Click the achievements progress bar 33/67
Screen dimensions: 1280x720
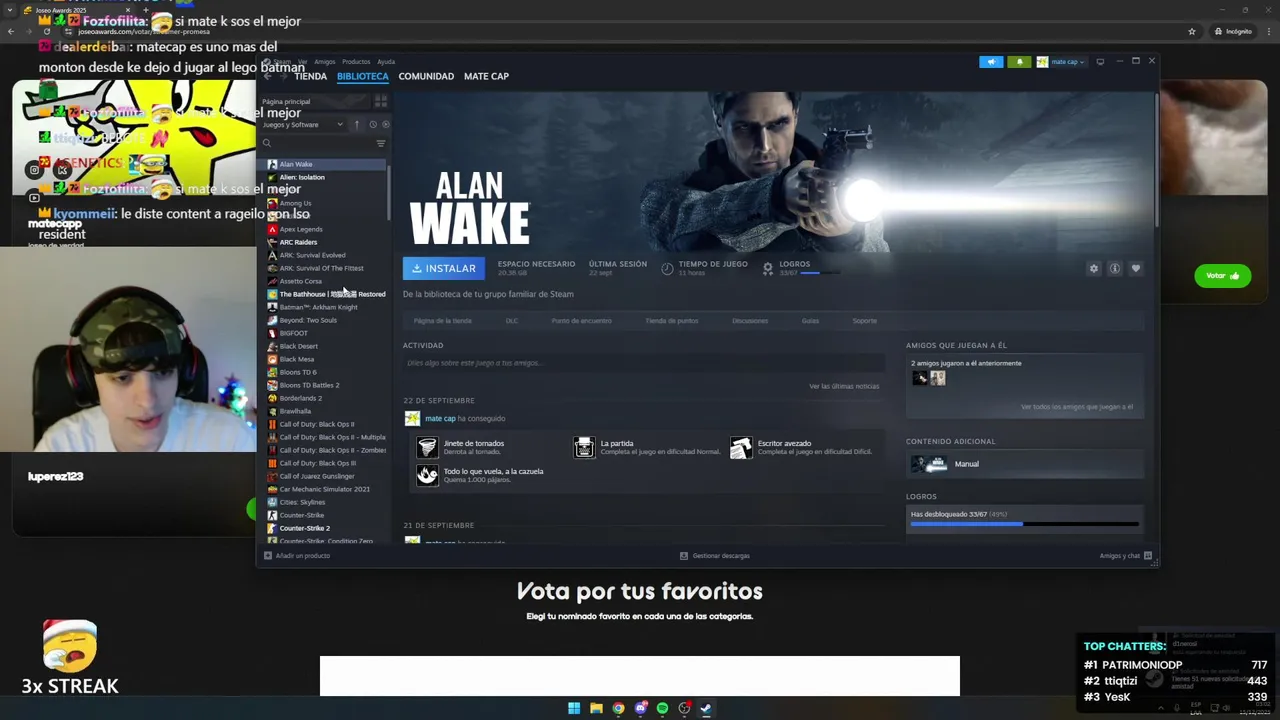click(1025, 524)
